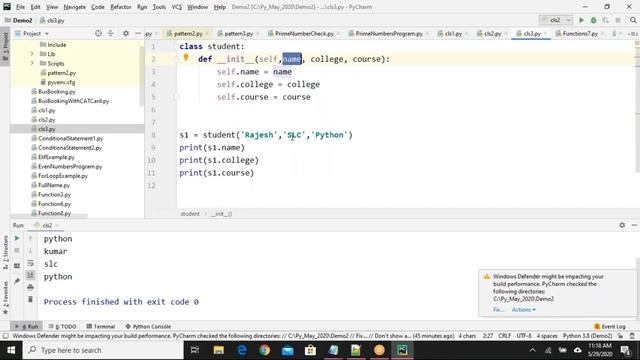
Task: Open Run panel settings gear
Action: pyautogui.click(x=622, y=225)
